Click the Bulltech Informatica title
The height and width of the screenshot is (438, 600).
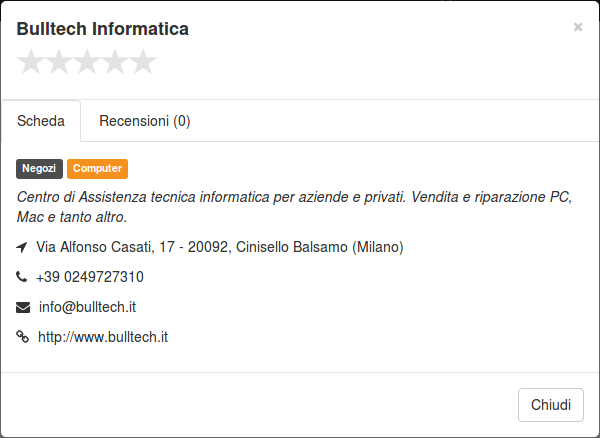pyautogui.click(x=103, y=29)
